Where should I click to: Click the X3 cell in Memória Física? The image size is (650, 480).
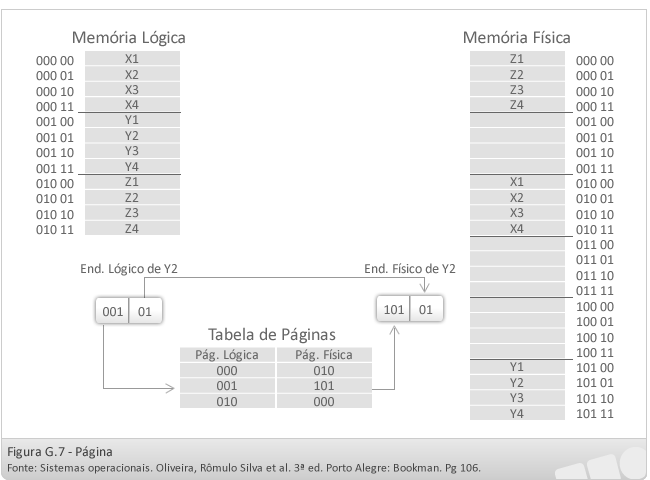click(517, 213)
